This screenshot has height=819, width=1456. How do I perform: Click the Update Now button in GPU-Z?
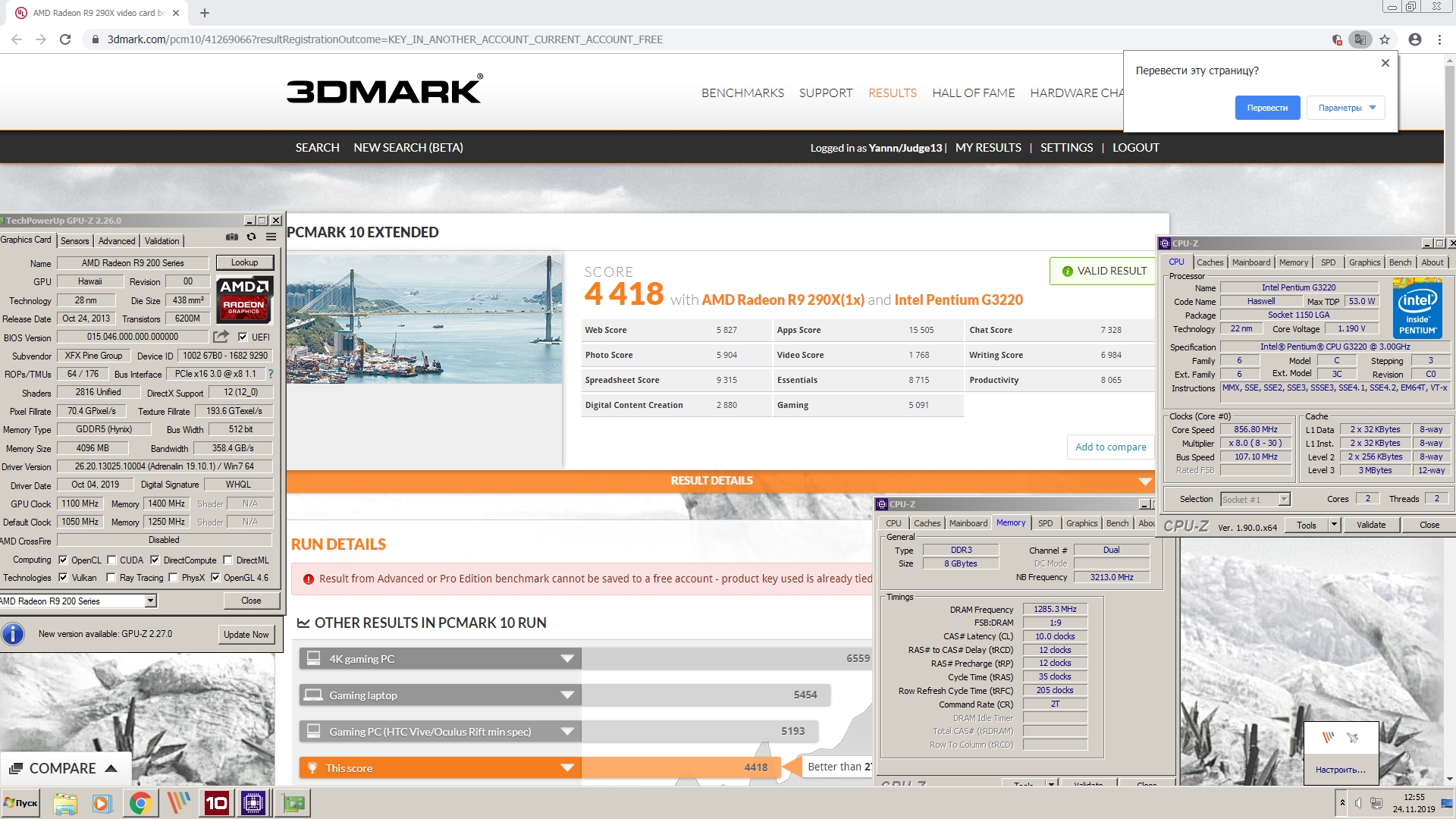pos(246,635)
